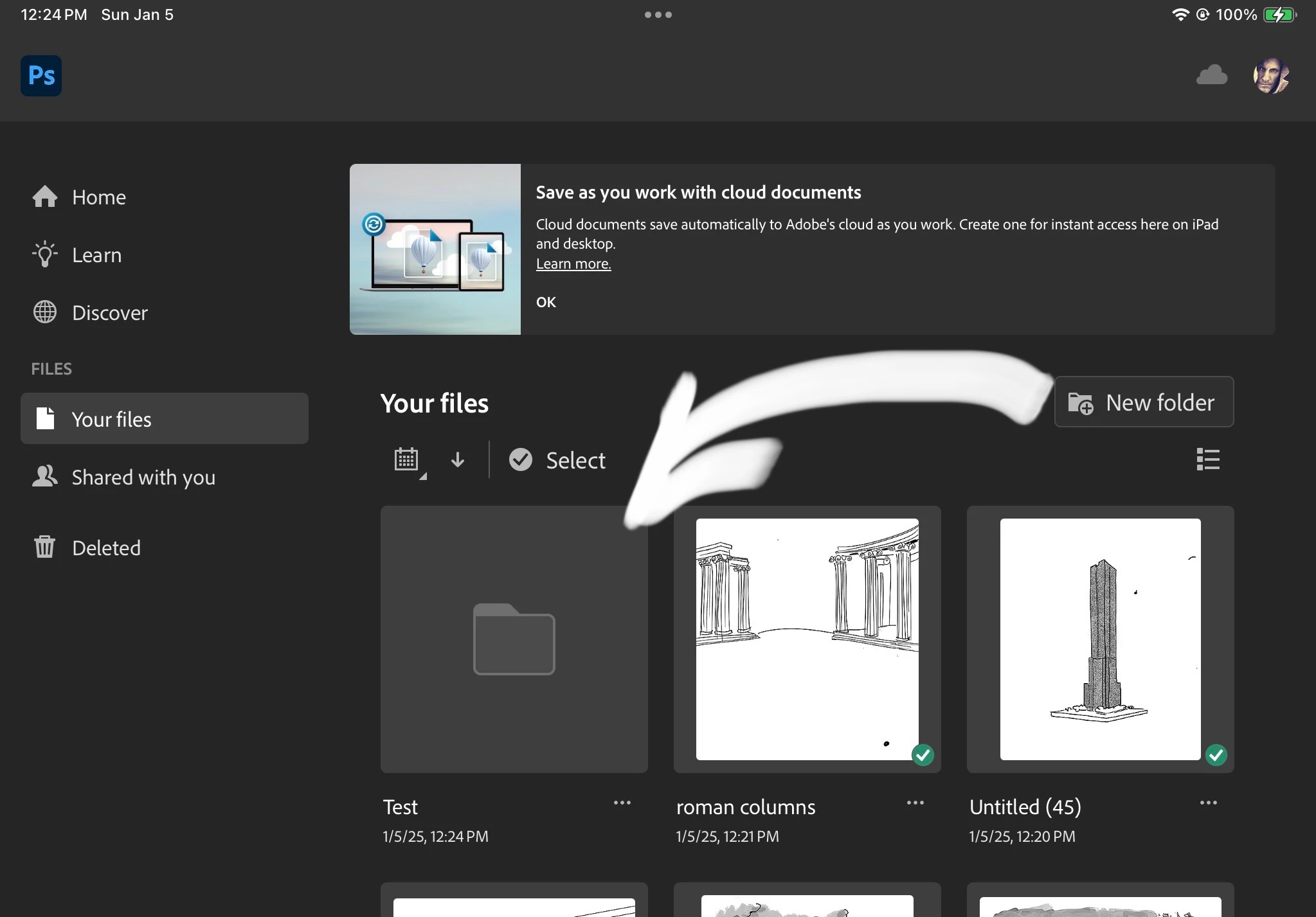Click the Photoshop Ps logo icon
This screenshot has width=1316, height=917.
(41, 76)
